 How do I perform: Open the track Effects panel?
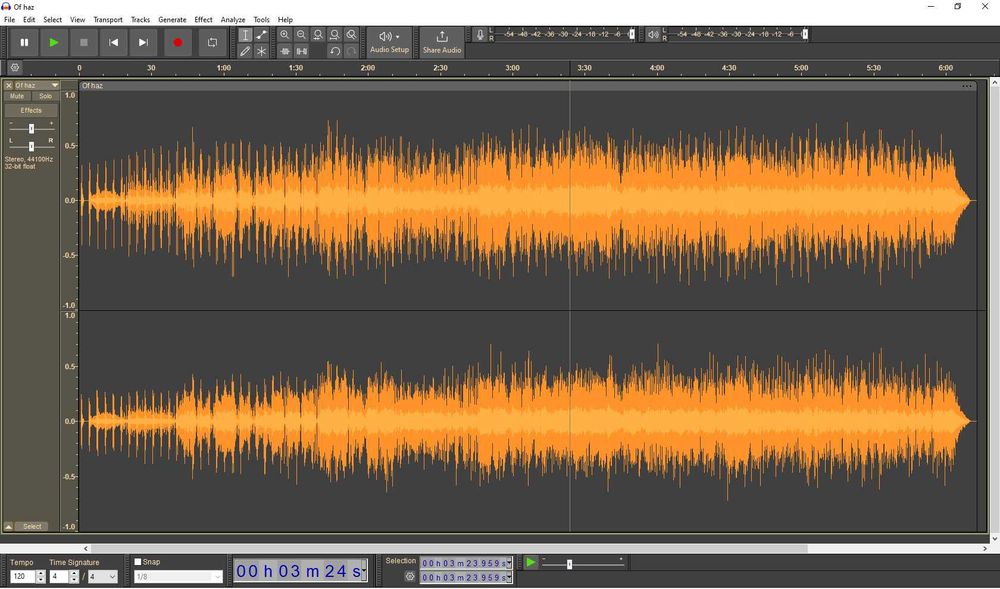tap(31, 110)
